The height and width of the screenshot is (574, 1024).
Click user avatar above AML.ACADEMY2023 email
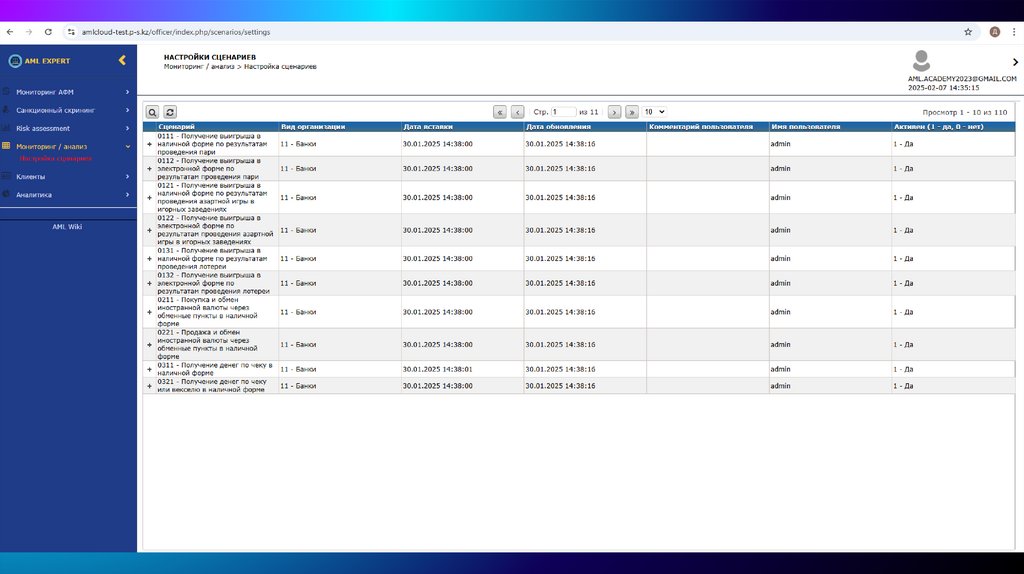point(921,61)
